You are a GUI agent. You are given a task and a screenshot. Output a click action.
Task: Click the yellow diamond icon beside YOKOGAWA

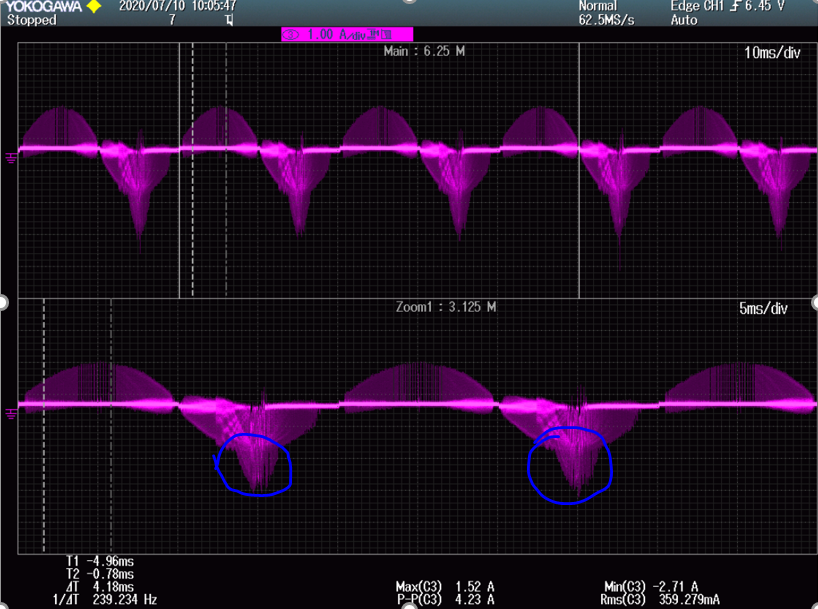click(x=94, y=6)
